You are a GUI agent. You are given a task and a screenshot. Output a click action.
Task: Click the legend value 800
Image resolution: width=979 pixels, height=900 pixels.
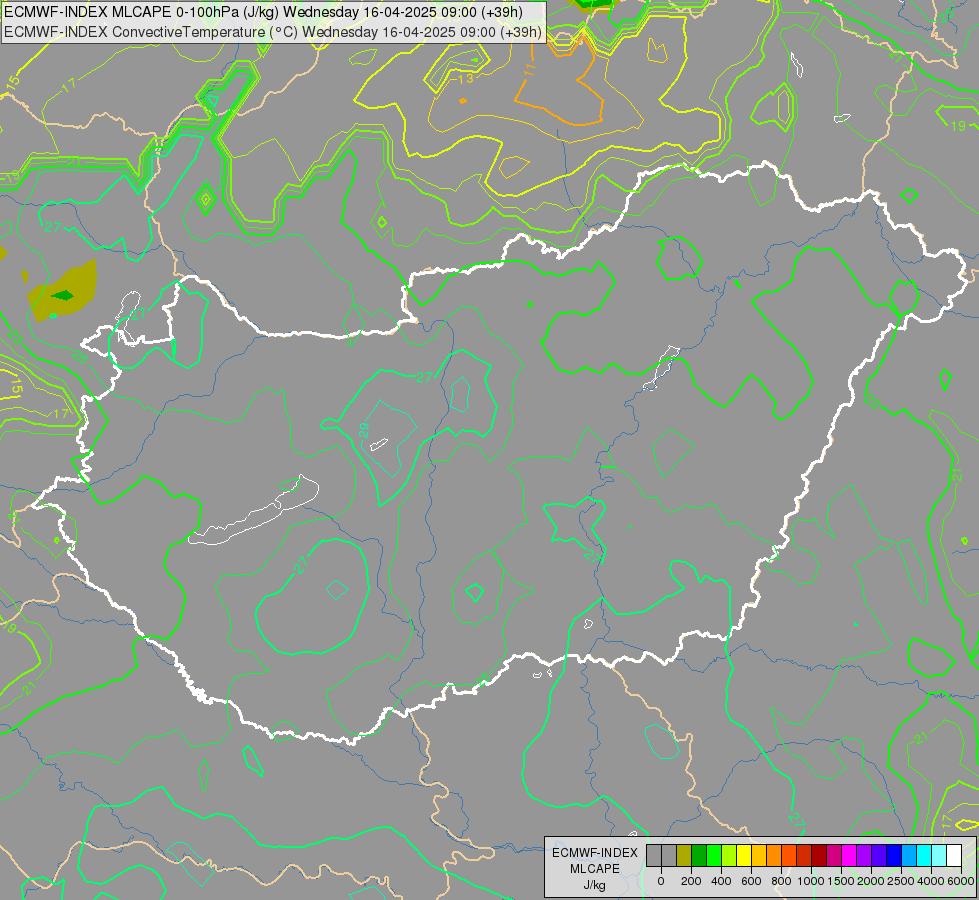pyautogui.click(x=781, y=881)
